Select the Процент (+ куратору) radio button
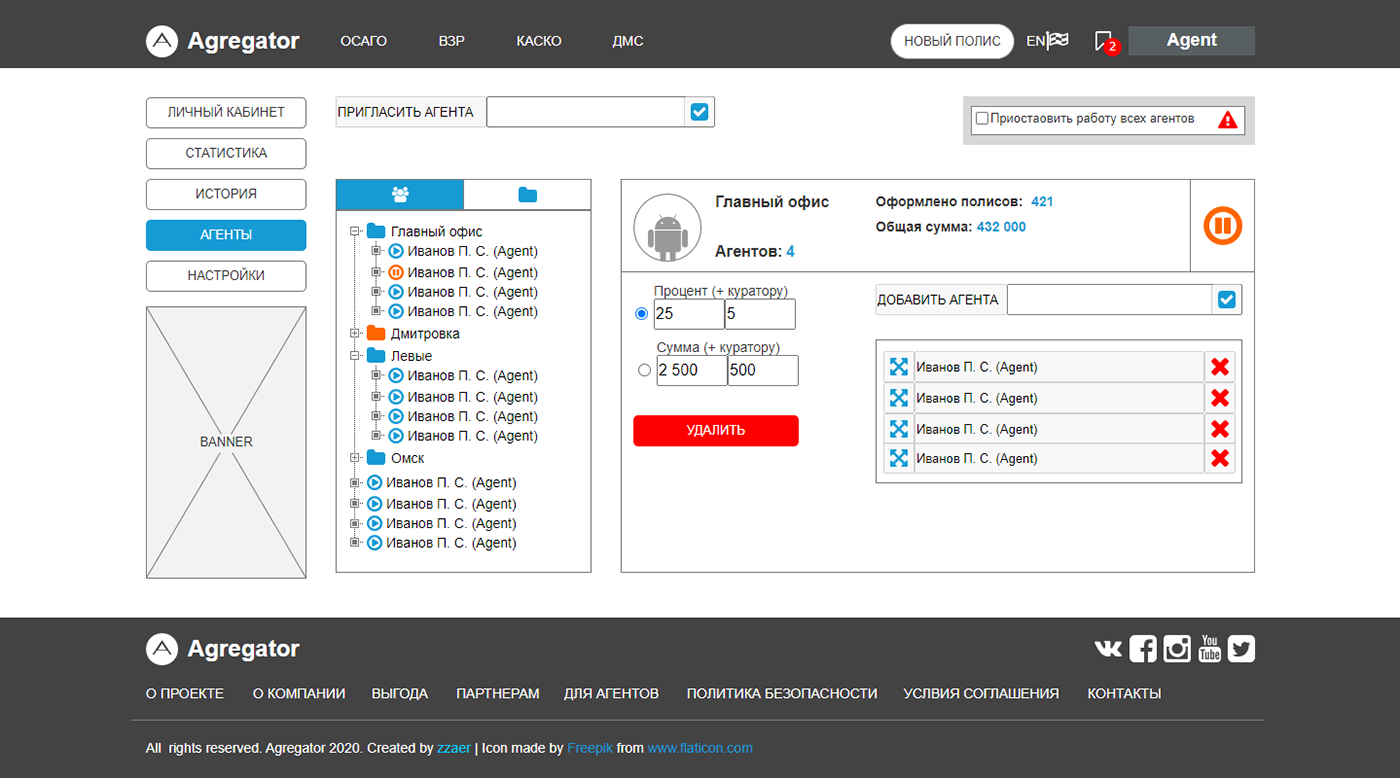1400x778 pixels. coord(642,314)
